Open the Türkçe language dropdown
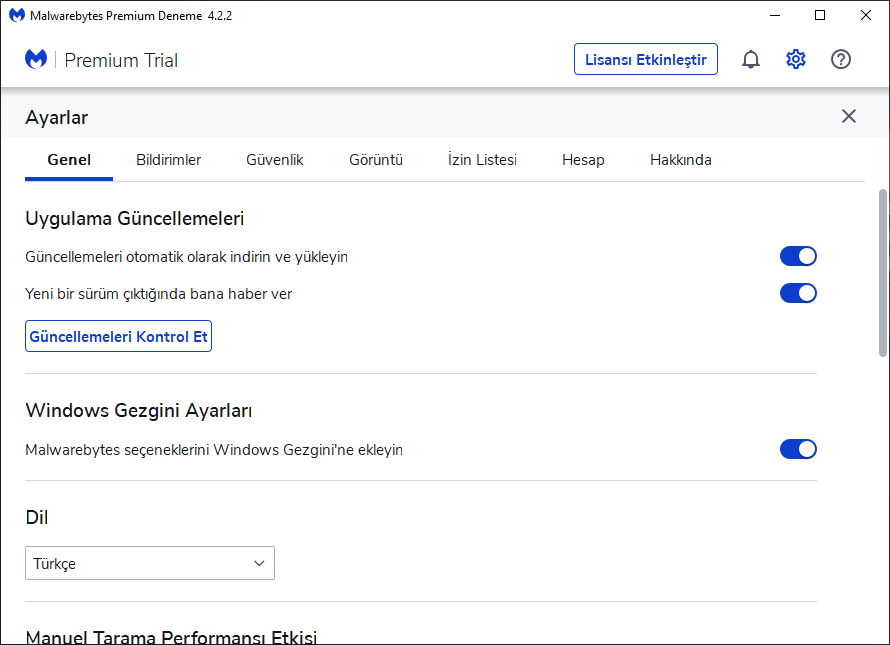This screenshot has height=645, width=890. [150, 563]
